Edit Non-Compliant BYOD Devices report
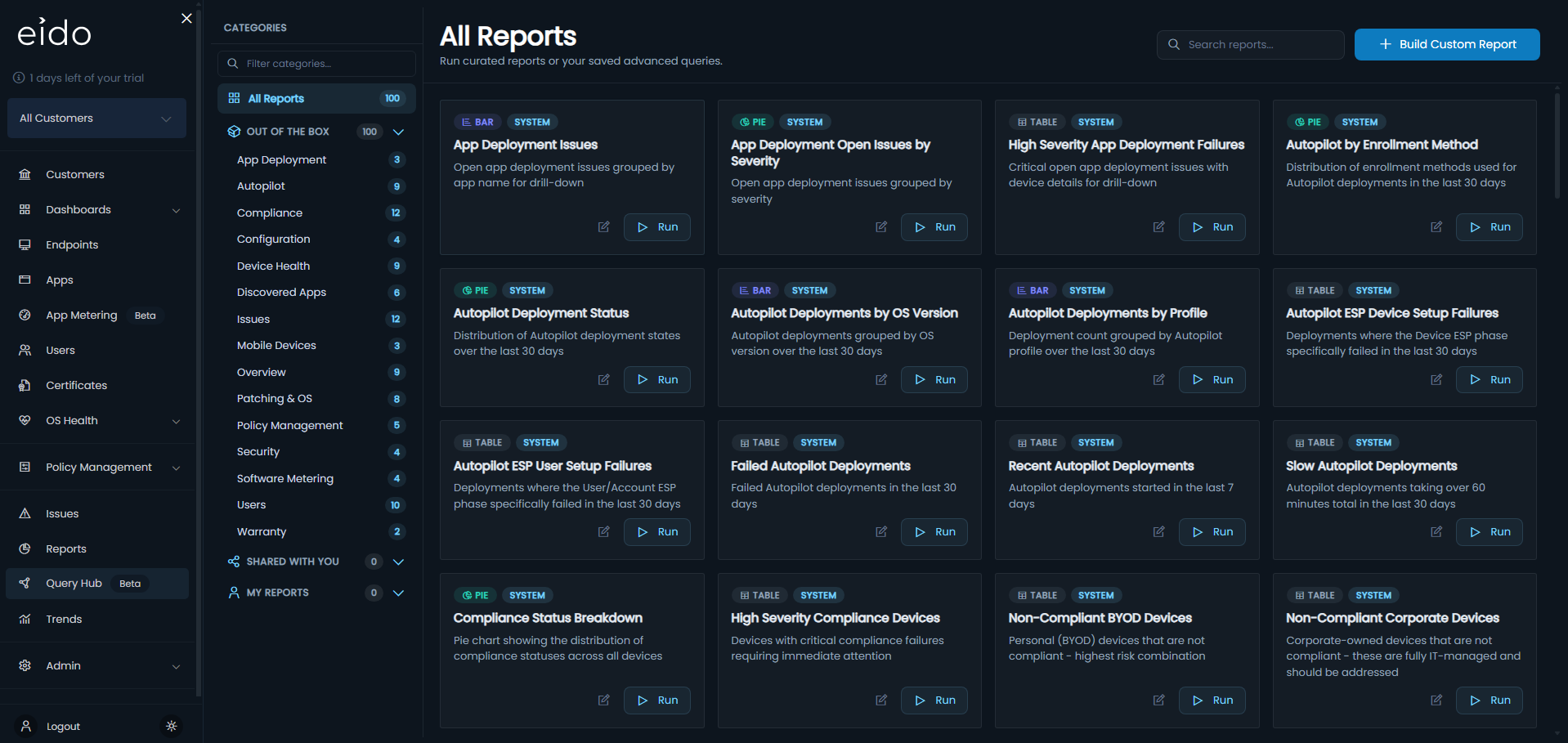Screen dimensions: 1568x743 [1158, 700]
